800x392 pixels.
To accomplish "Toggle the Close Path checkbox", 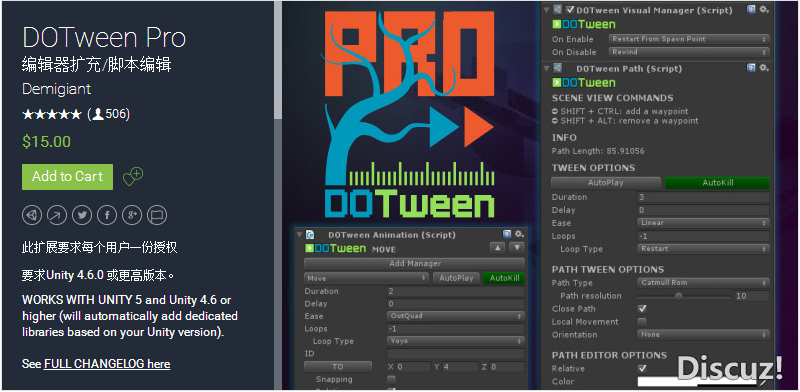I will (x=642, y=309).
